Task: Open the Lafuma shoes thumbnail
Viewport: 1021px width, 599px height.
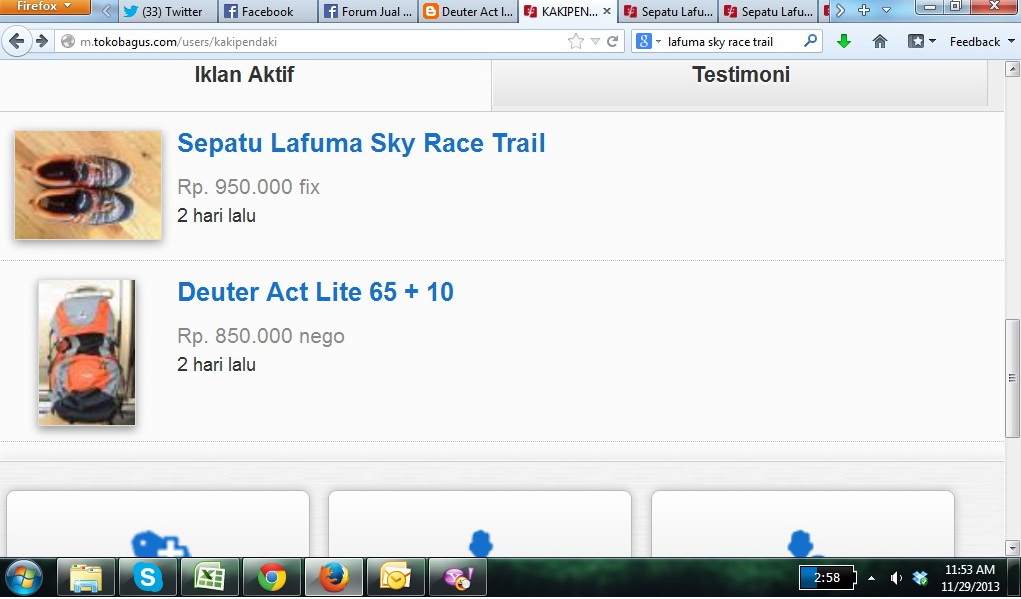Action: [88, 185]
